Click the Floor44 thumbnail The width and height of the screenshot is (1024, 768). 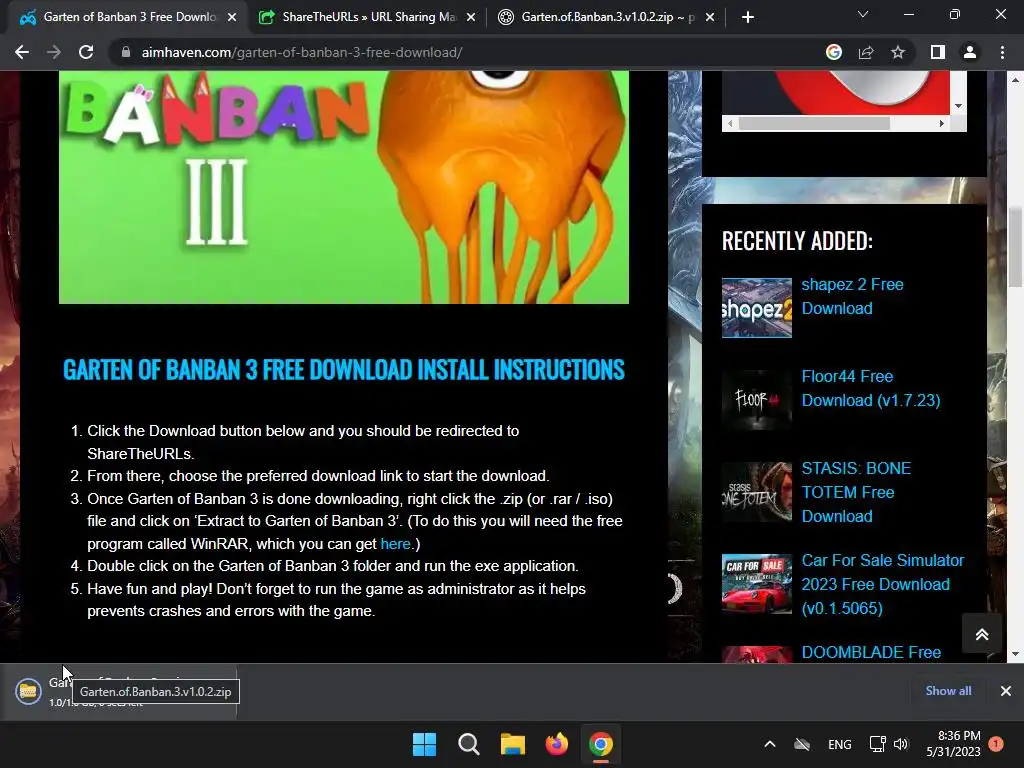(756, 400)
